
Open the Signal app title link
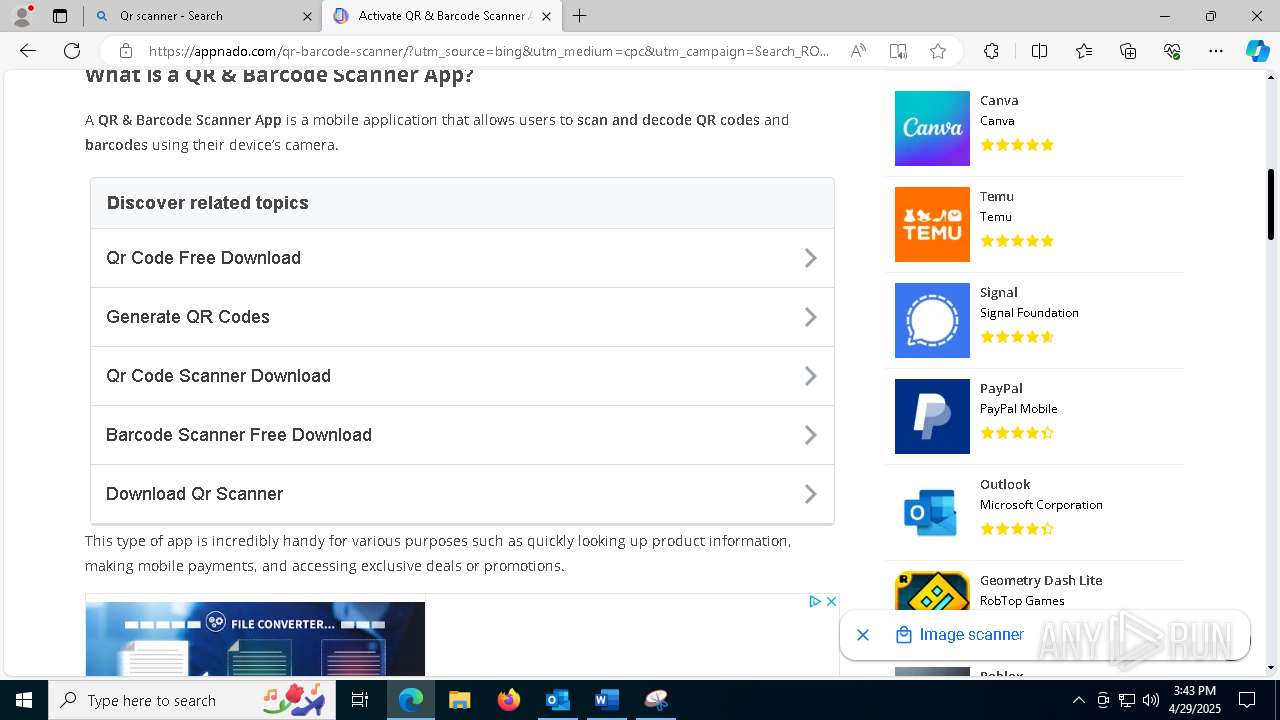click(x=998, y=292)
